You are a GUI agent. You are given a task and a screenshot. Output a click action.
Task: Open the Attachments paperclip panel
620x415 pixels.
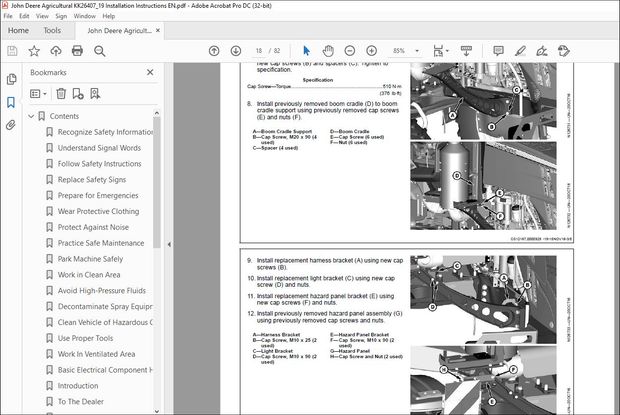(11, 125)
